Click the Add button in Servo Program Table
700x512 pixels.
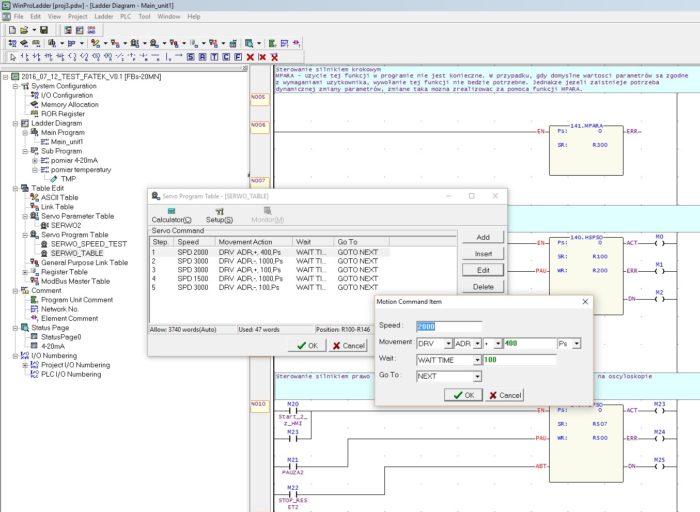pyautogui.click(x=483, y=237)
